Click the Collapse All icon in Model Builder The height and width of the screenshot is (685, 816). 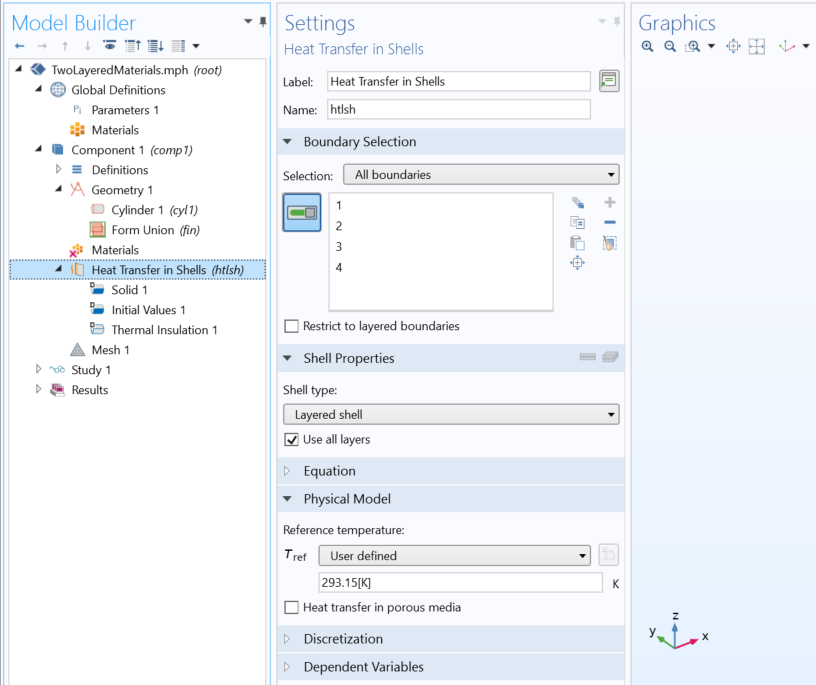coord(132,46)
